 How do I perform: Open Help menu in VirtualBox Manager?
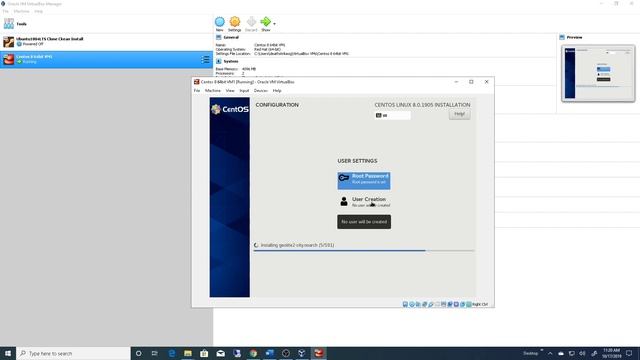(x=38, y=11)
